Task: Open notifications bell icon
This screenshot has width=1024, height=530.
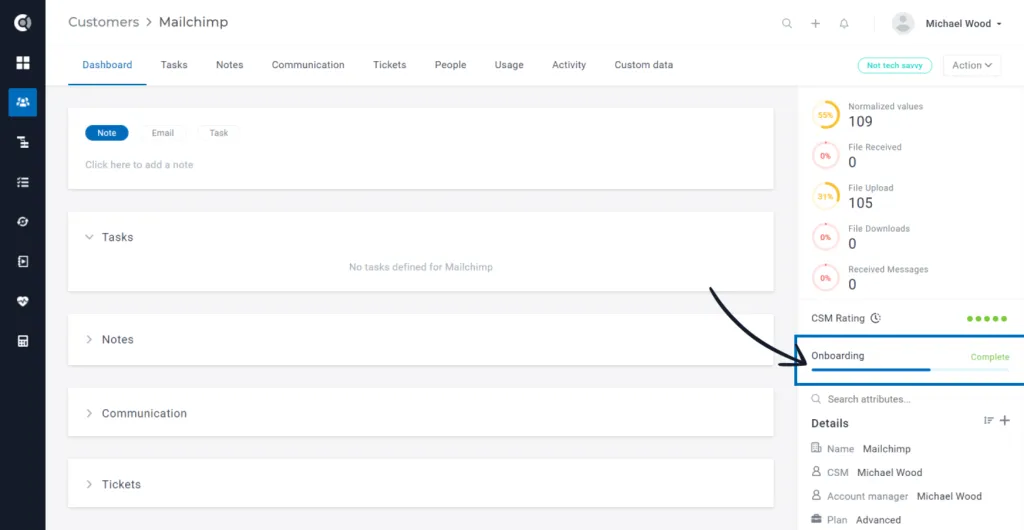Action: click(844, 23)
